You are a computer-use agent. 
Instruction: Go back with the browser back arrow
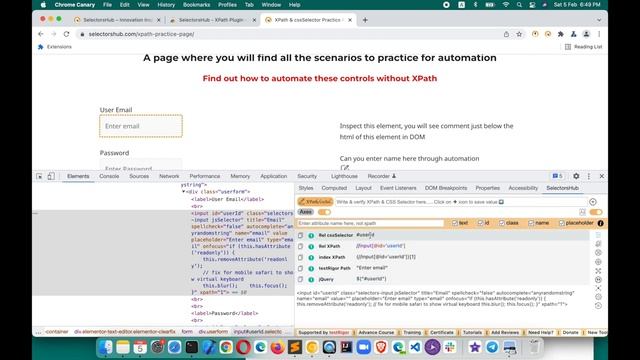(x=40, y=34)
